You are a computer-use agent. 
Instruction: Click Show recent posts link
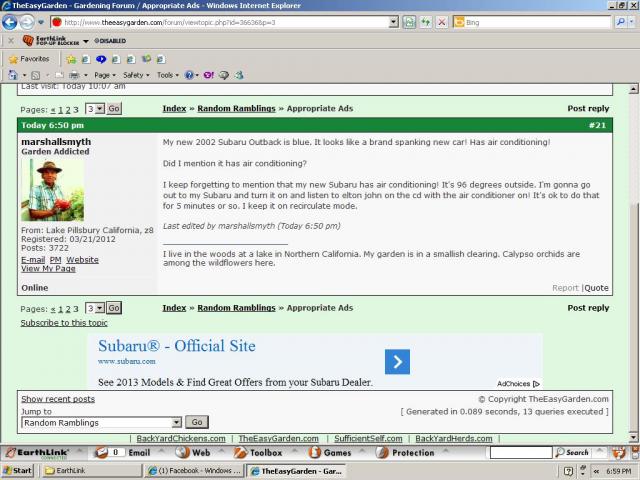pyautogui.click(x=58, y=399)
